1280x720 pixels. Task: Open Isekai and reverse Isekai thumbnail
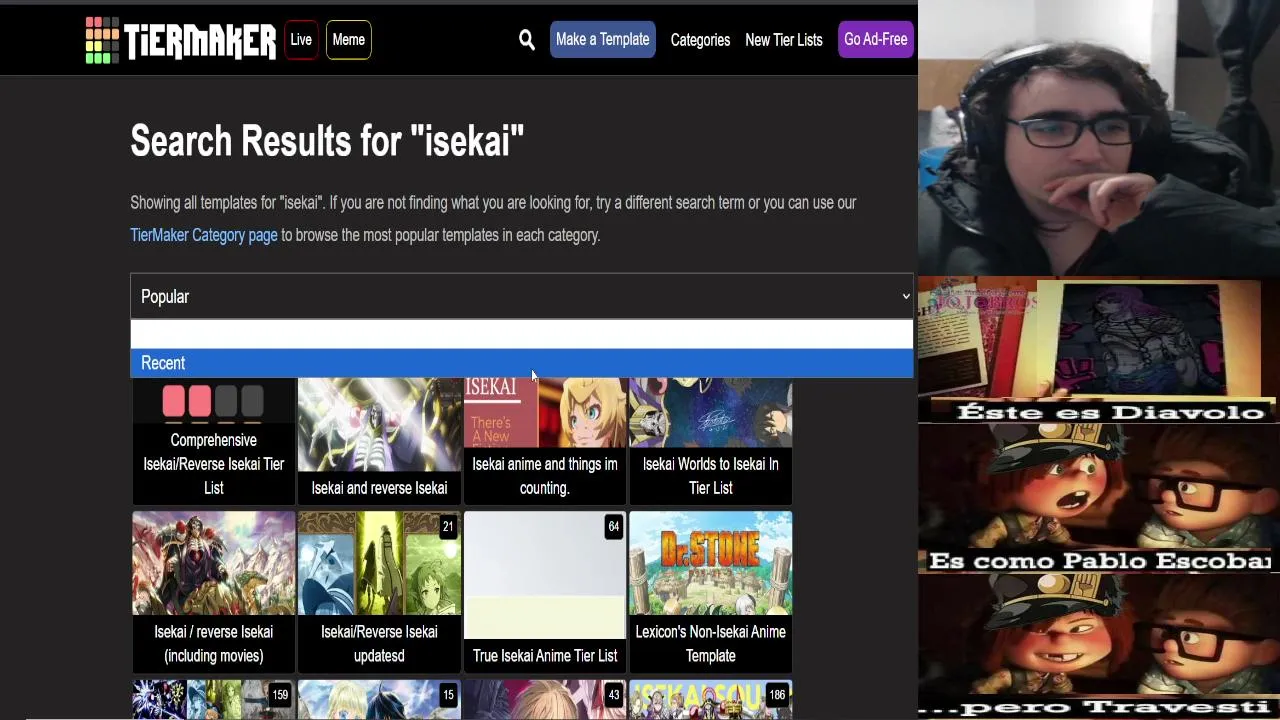point(379,440)
